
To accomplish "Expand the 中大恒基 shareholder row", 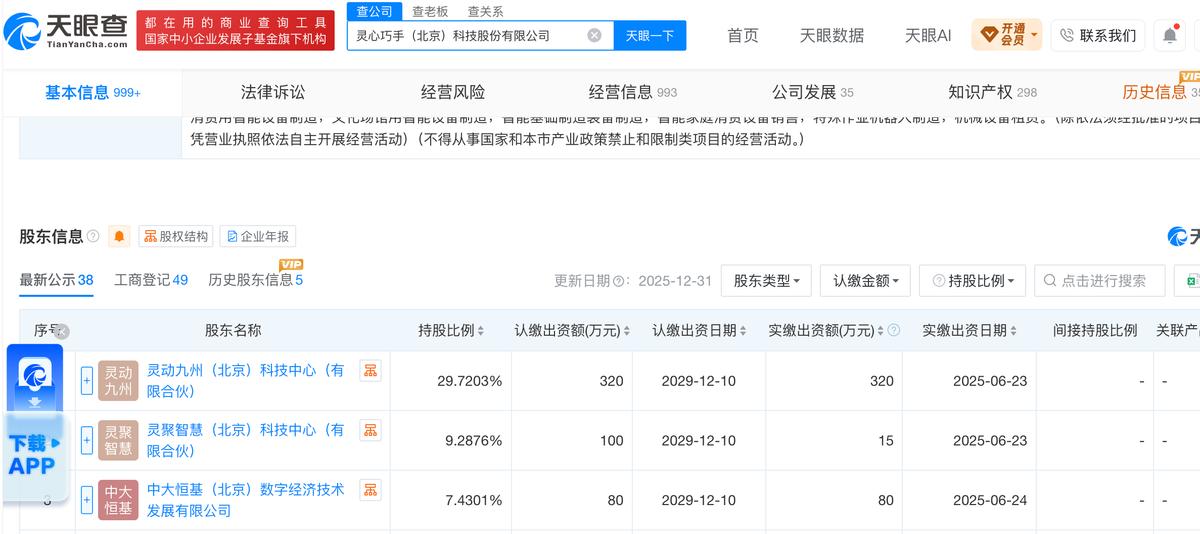I will [x=87, y=500].
